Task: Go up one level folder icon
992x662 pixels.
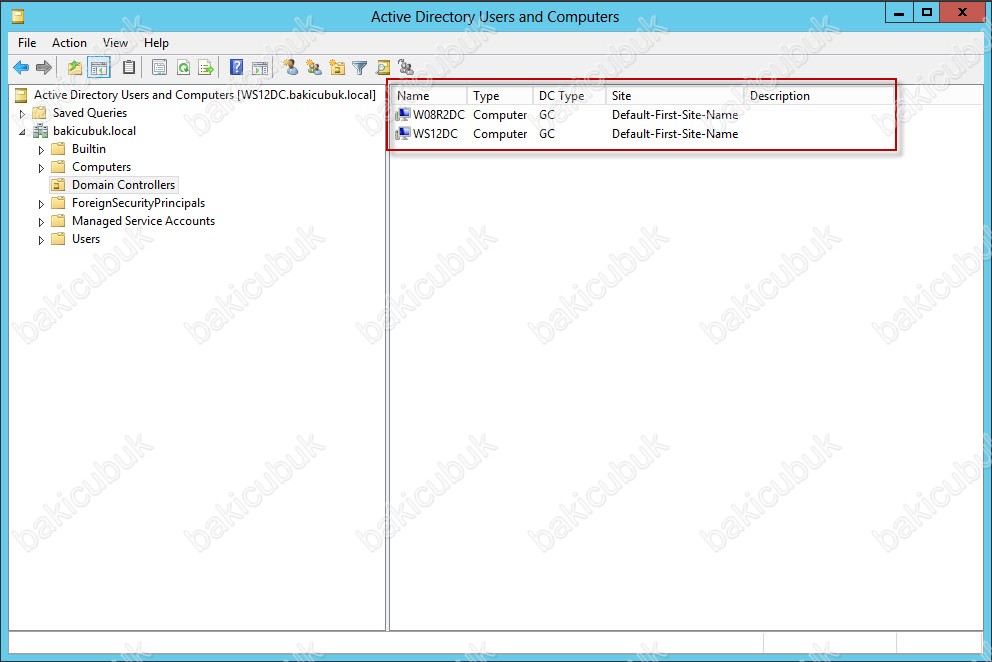Action: [x=75, y=67]
